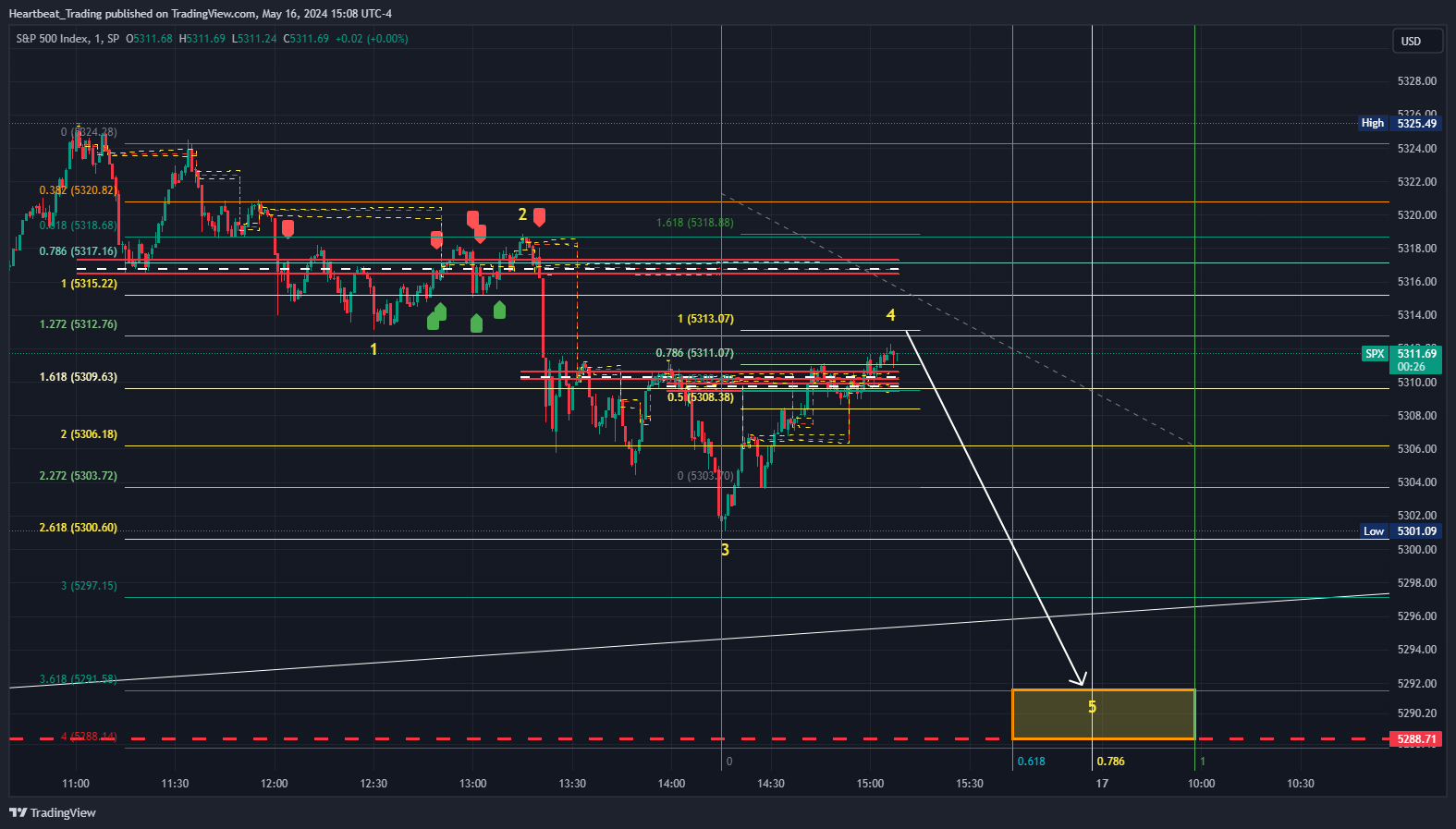The height and width of the screenshot is (829, 1456).
Task: Select retracement label 1 (5313.07)
Action: pyautogui.click(x=705, y=319)
